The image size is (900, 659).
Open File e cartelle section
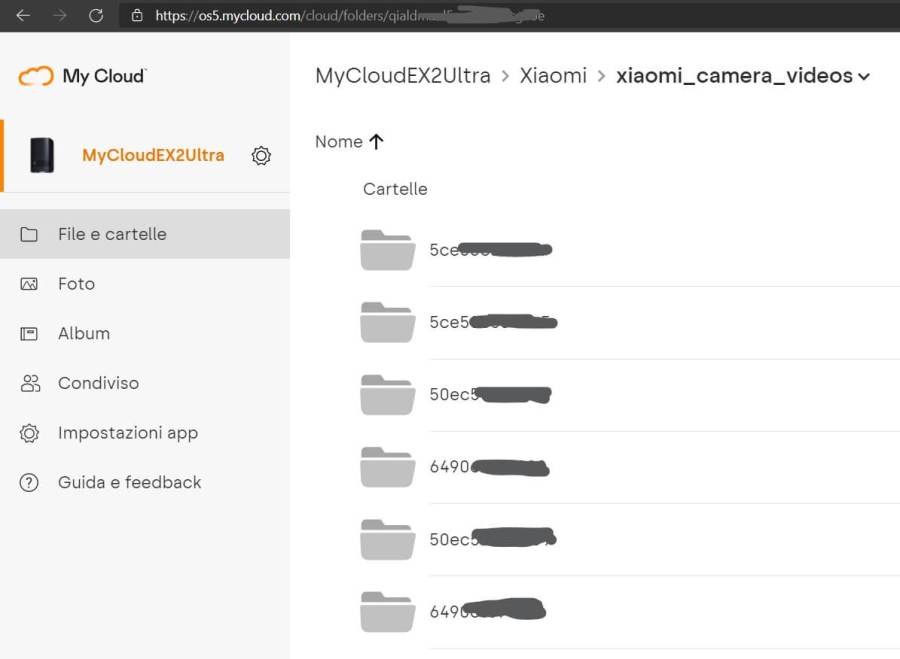(112, 234)
